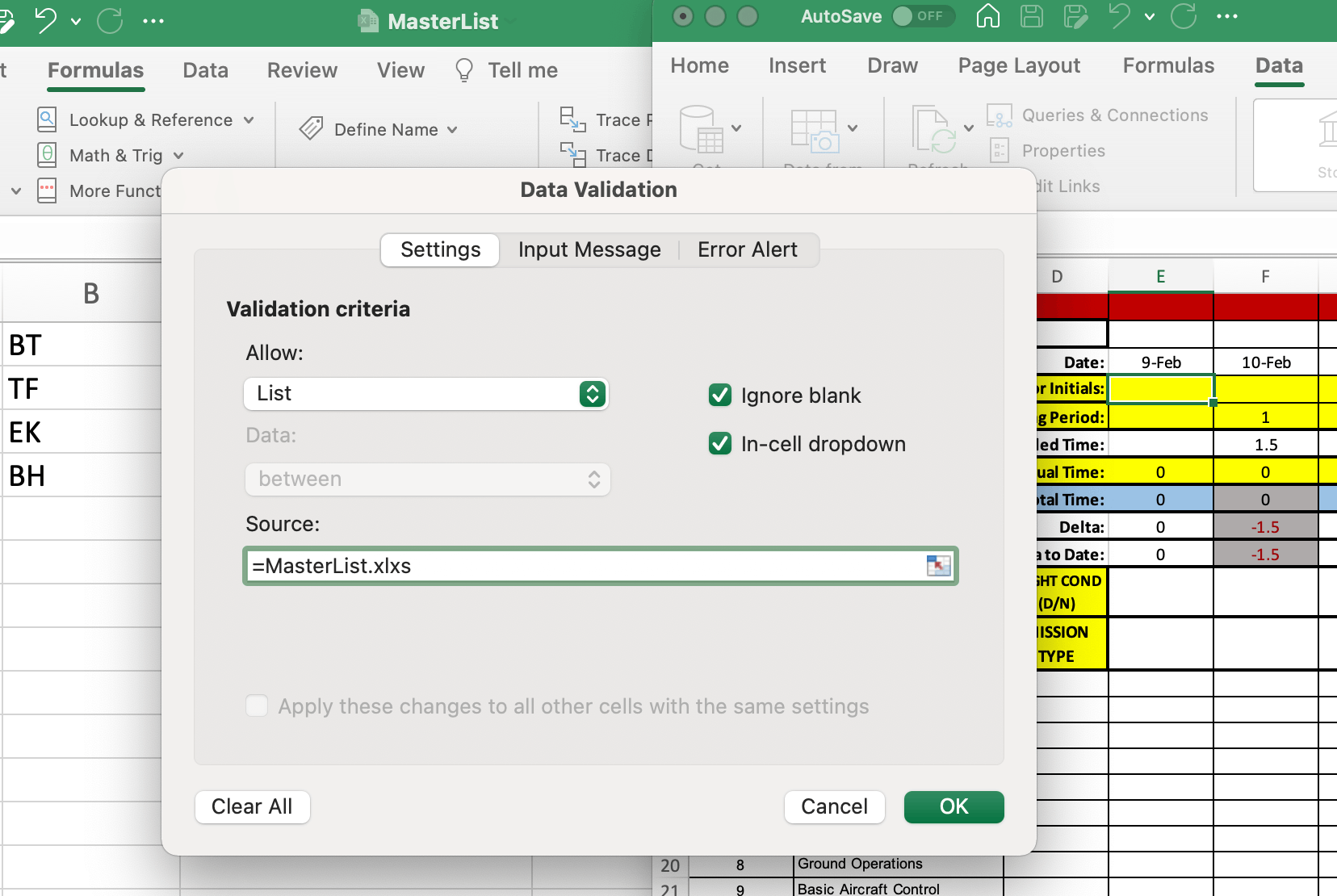Switch to the Error Alert tab
This screenshot has height=896, width=1337.
[x=747, y=250]
